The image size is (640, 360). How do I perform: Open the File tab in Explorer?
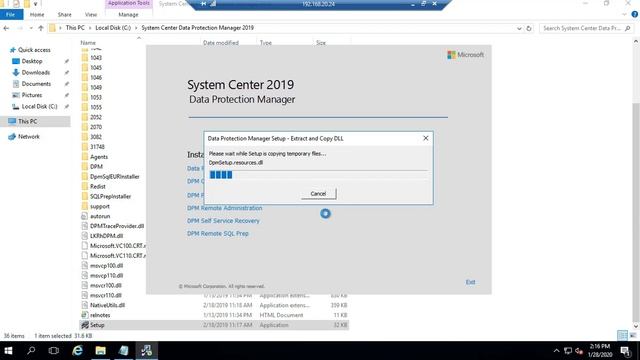point(11,14)
